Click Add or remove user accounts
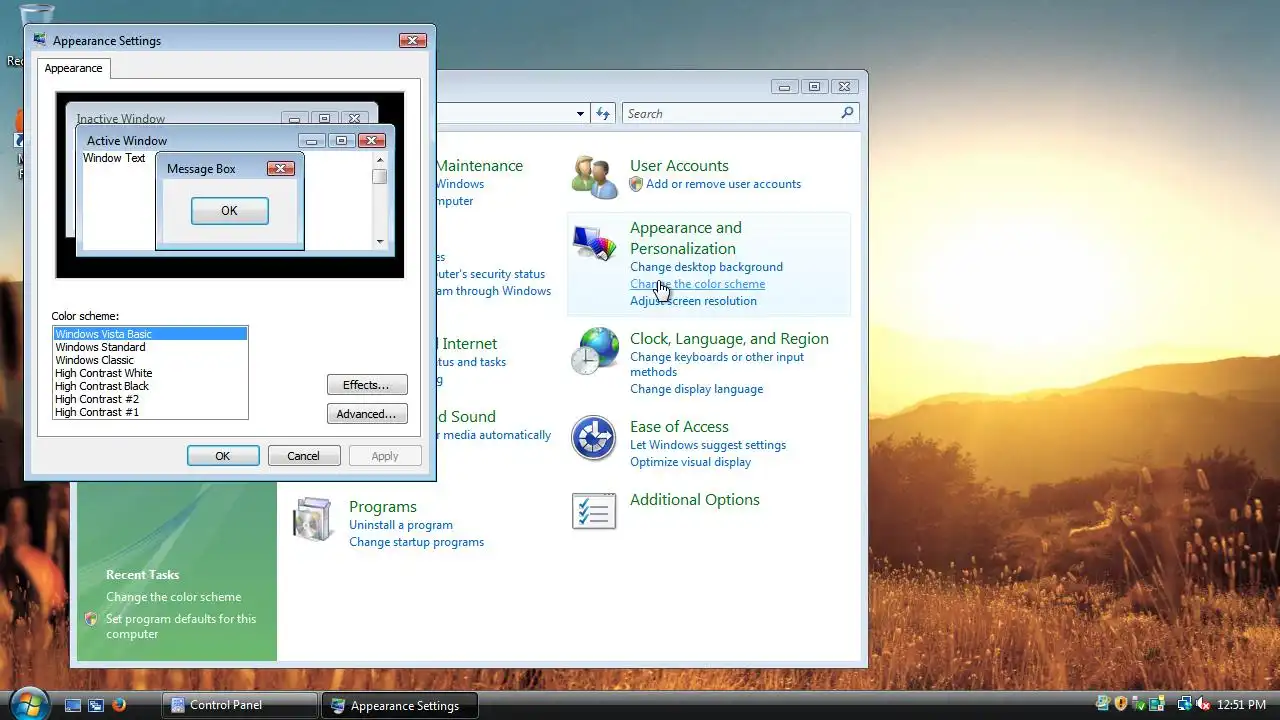1280x720 pixels. click(723, 184)
